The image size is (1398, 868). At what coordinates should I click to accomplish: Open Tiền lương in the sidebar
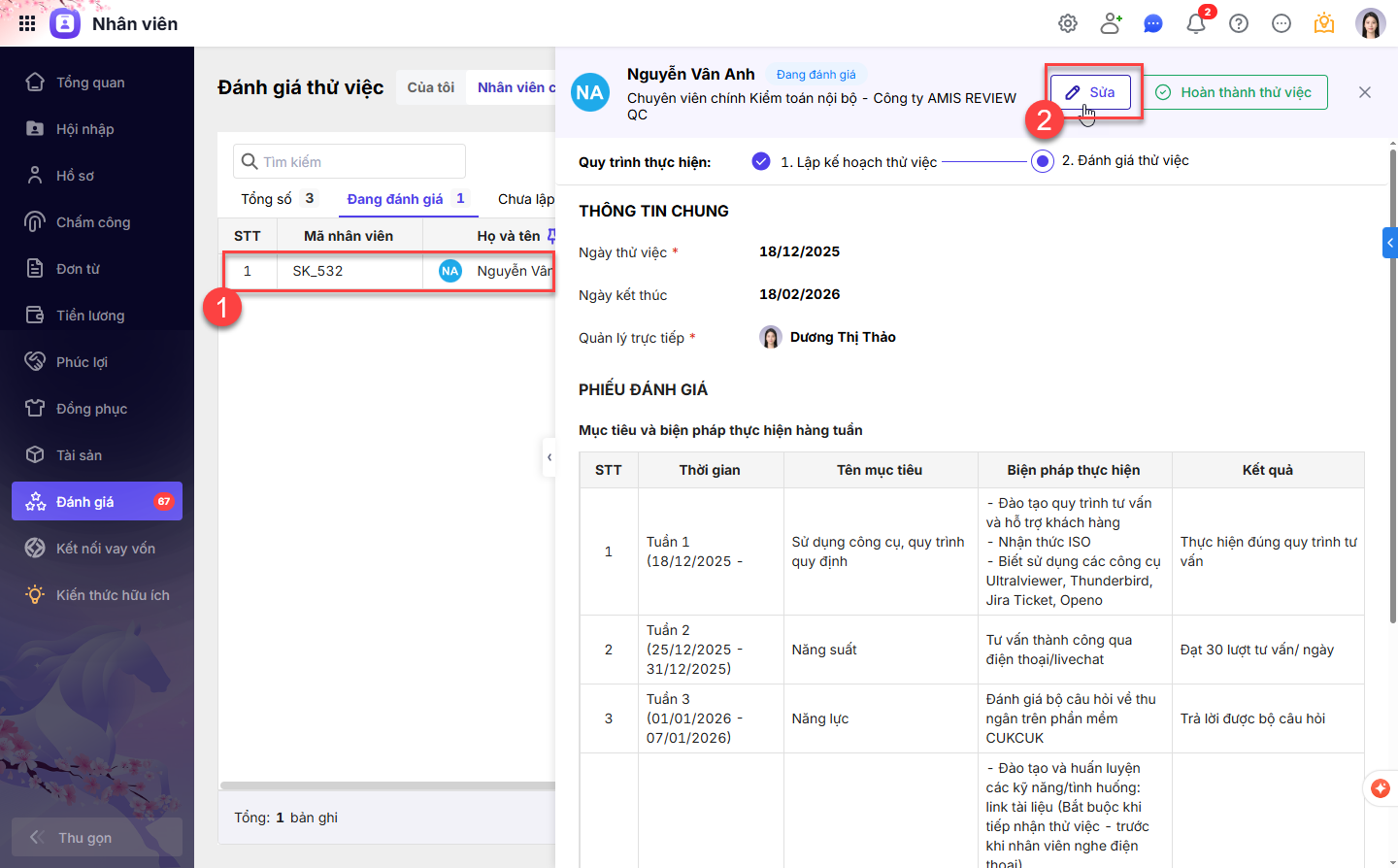90,316
